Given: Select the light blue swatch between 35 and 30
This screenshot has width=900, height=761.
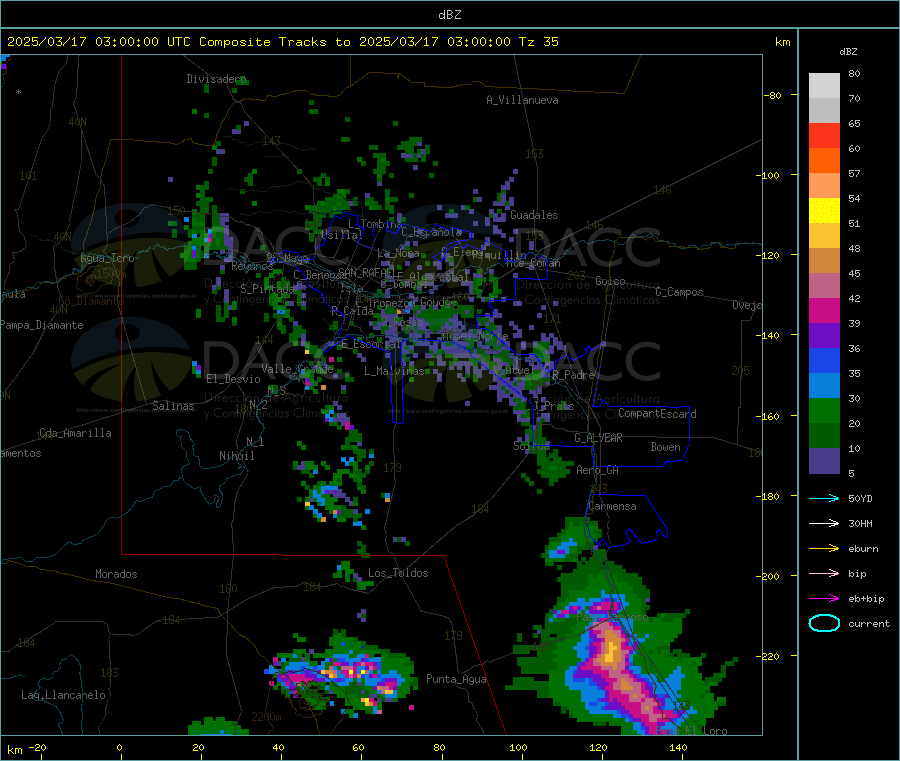Looking at the screenshot, I should (x=824, y=386).
